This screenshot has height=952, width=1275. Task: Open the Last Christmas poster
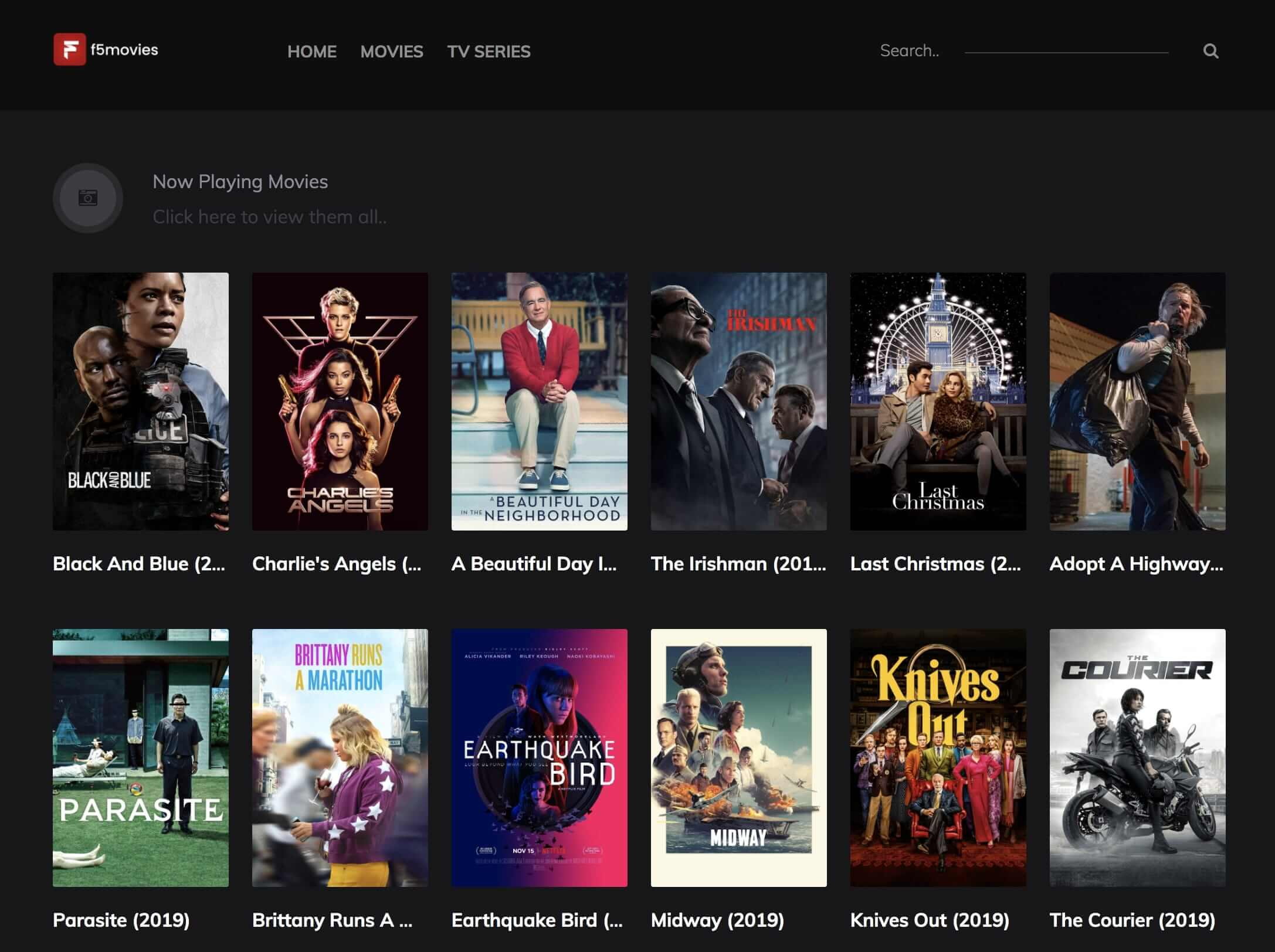pyautogui.click(x=938, y=401)
